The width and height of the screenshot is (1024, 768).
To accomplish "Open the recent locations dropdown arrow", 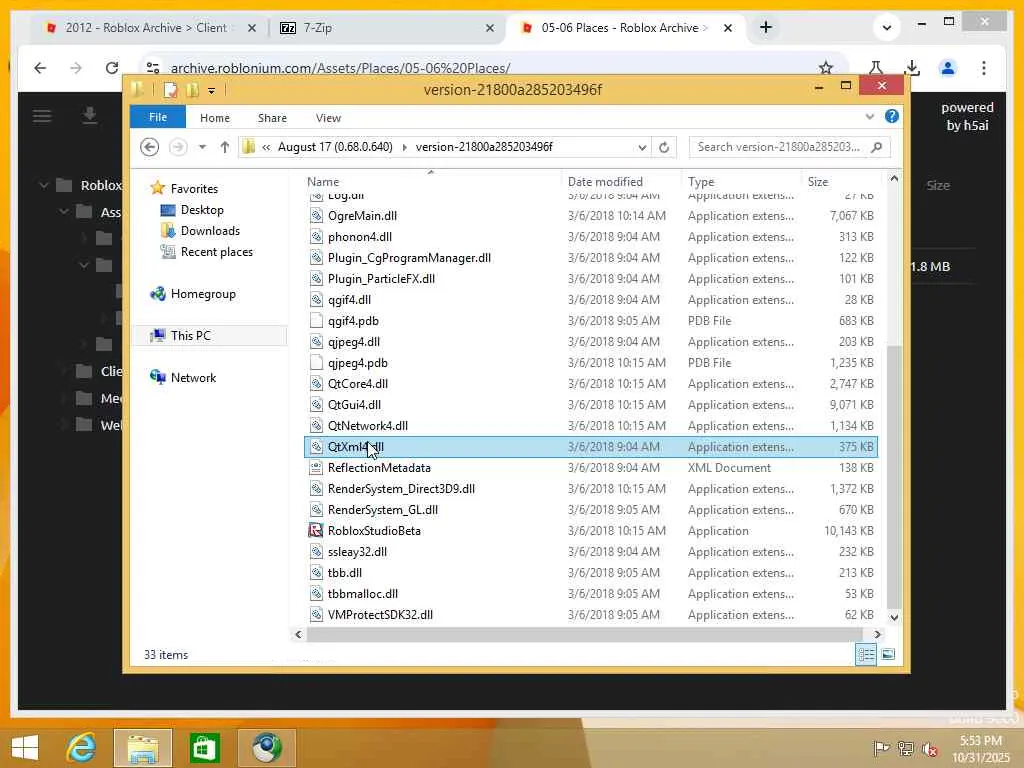I will (202, 147).
